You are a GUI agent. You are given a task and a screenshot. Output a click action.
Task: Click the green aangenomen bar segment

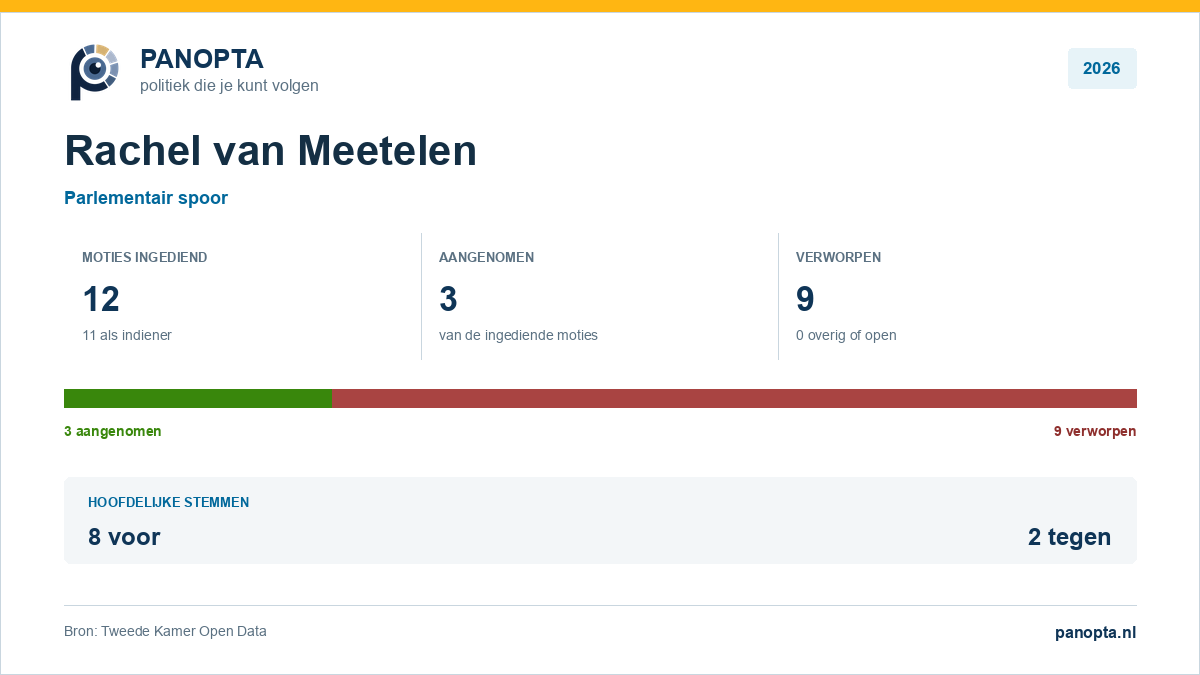tap(198, 398)
